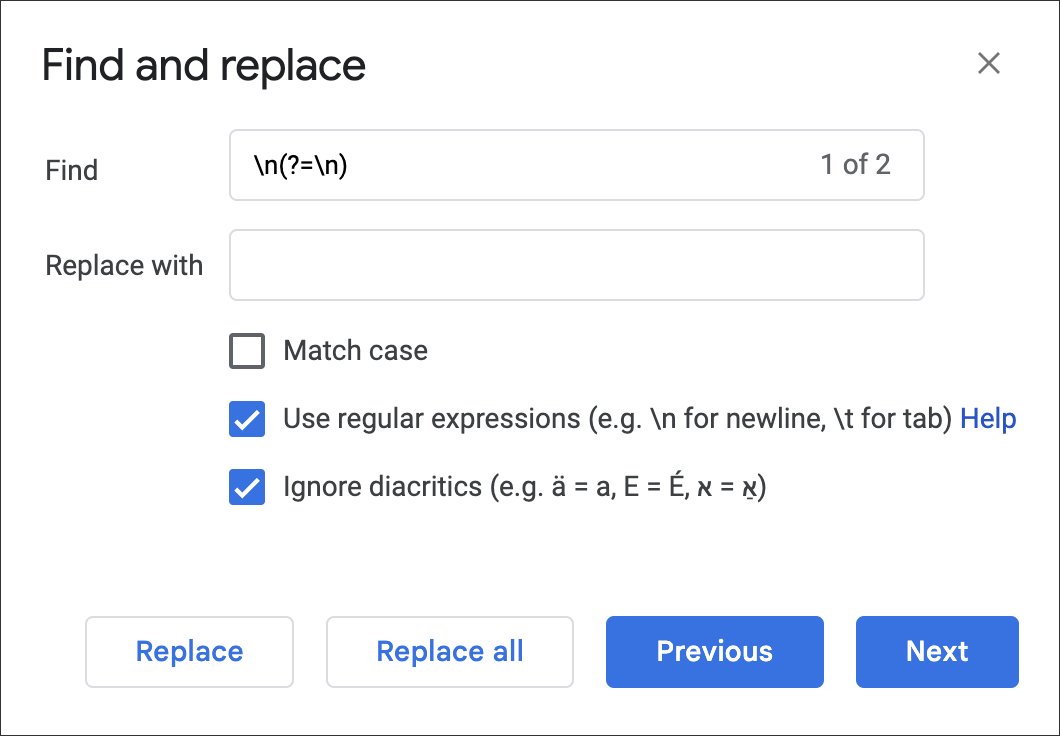
Task: Click the 'Find and replace' dialog title
Action: pyautogui.click(x=204, y=66)
